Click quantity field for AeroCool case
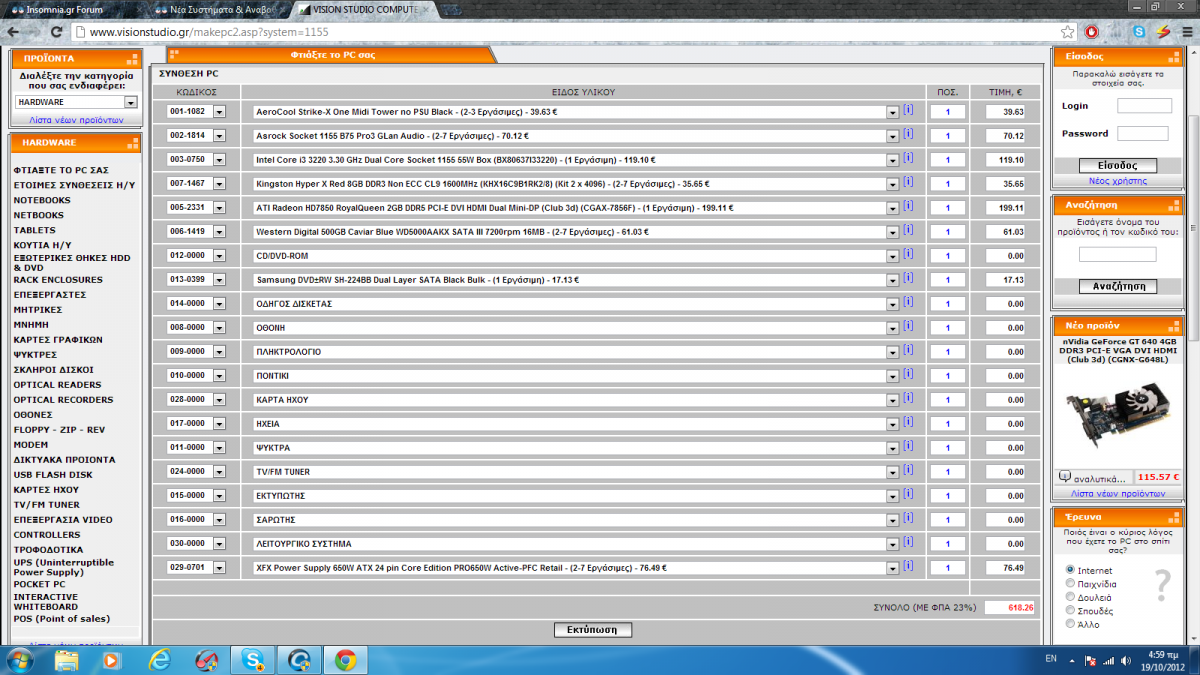 (947, 112)
